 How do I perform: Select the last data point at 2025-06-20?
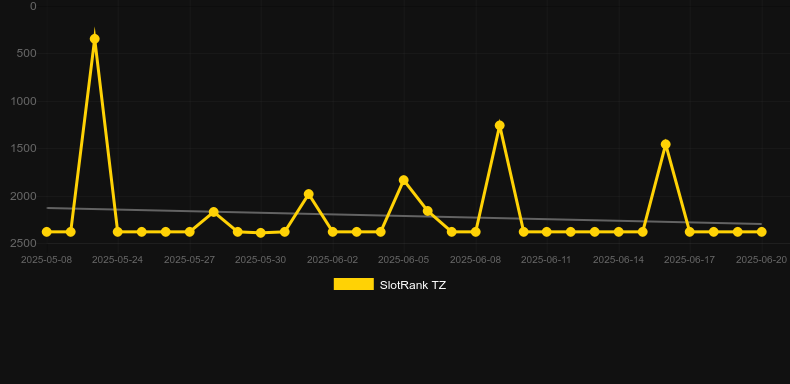761,232
